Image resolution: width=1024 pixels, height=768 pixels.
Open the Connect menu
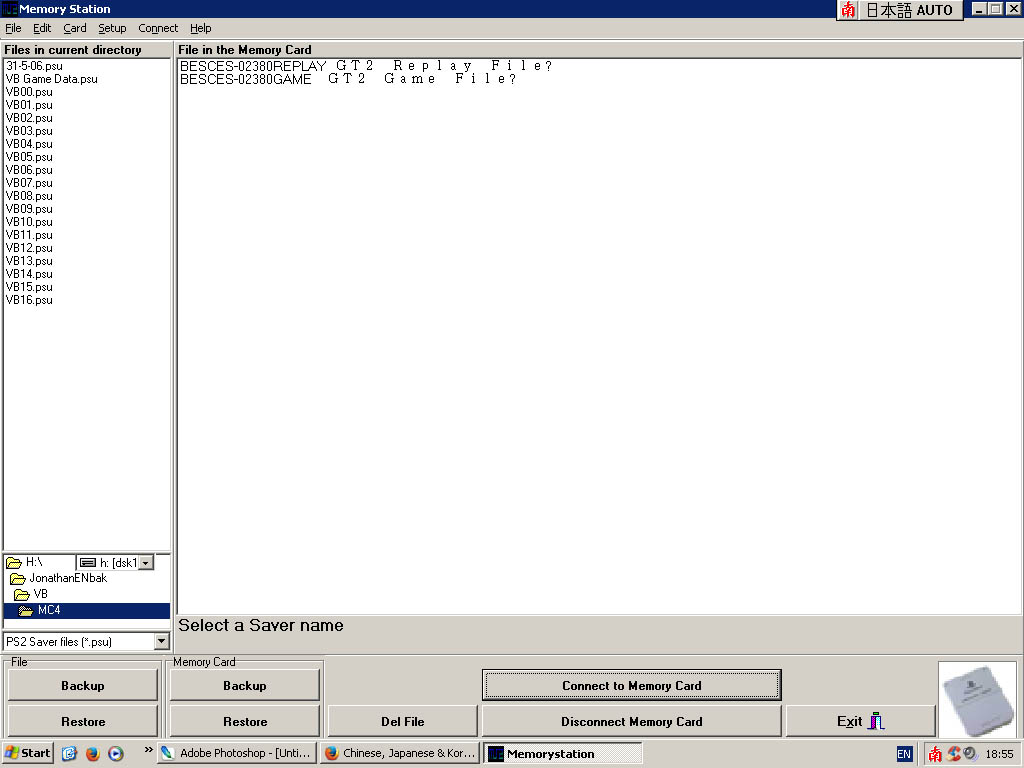coord(158,28)
